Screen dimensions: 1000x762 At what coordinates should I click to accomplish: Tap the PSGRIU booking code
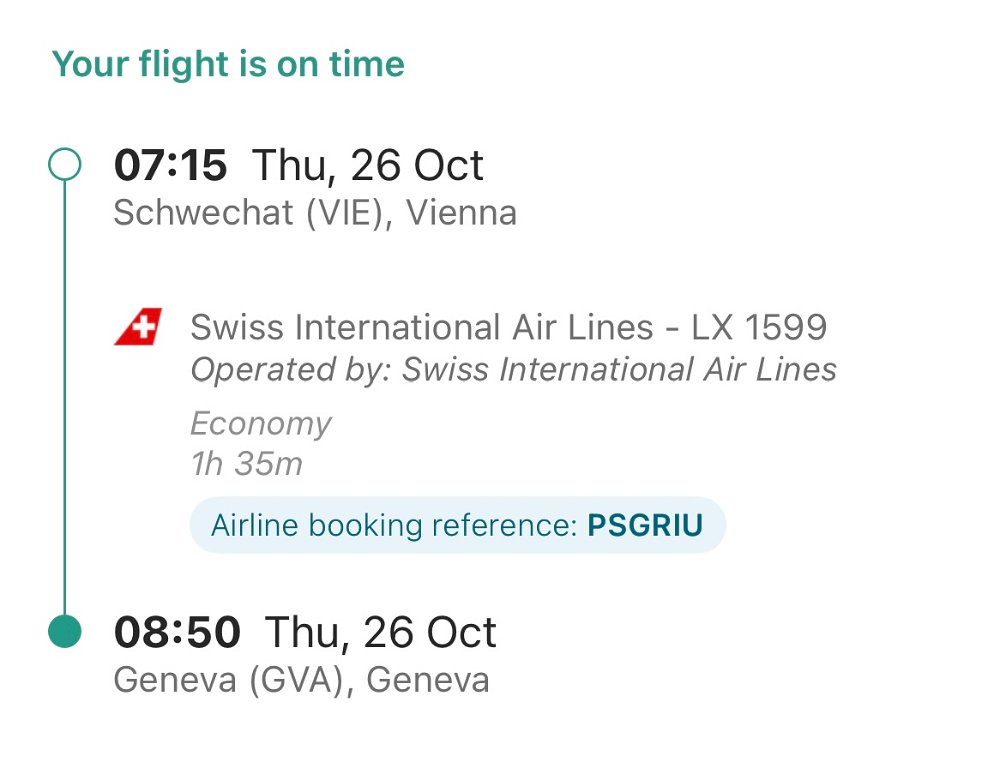[x=645, y=525]
